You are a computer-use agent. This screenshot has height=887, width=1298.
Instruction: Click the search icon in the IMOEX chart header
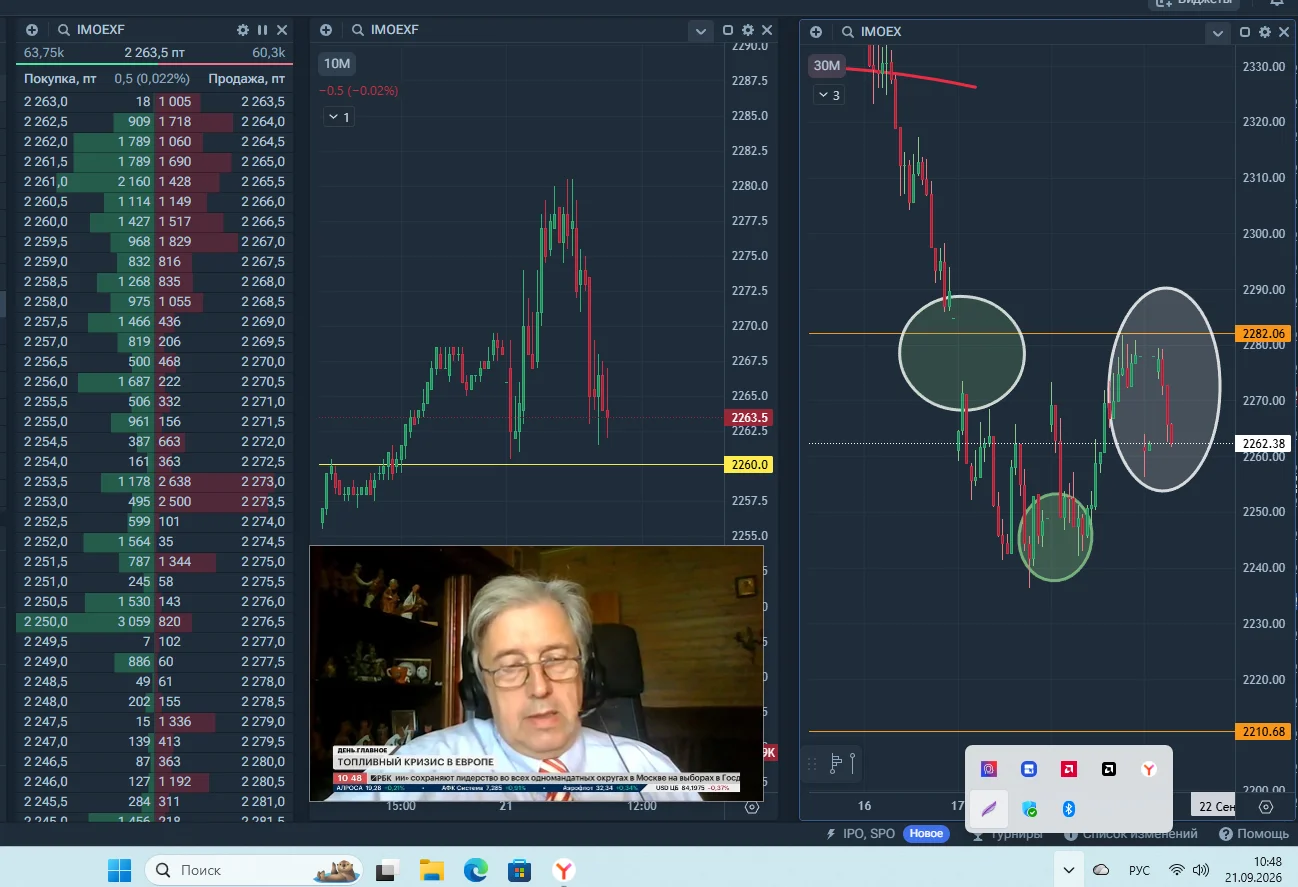847,32
